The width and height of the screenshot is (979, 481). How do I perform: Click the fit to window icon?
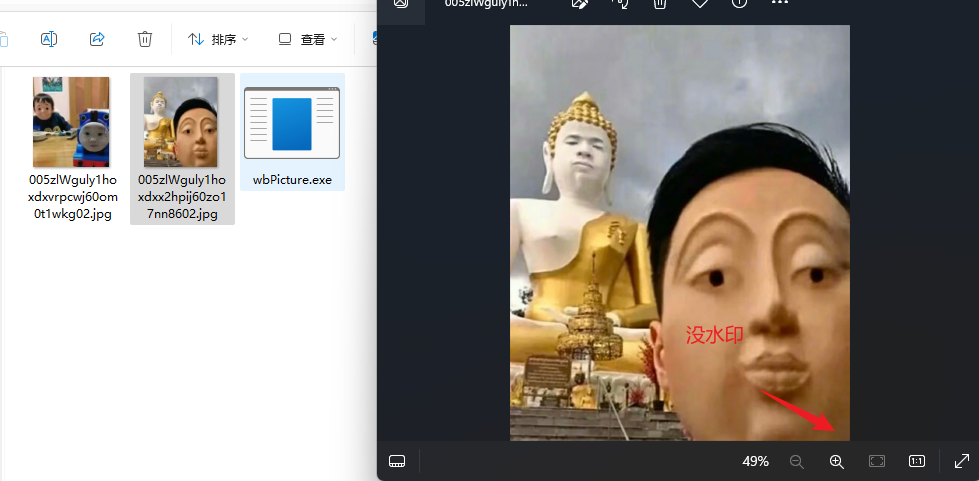pyautogui.click(x=877, y=462)
